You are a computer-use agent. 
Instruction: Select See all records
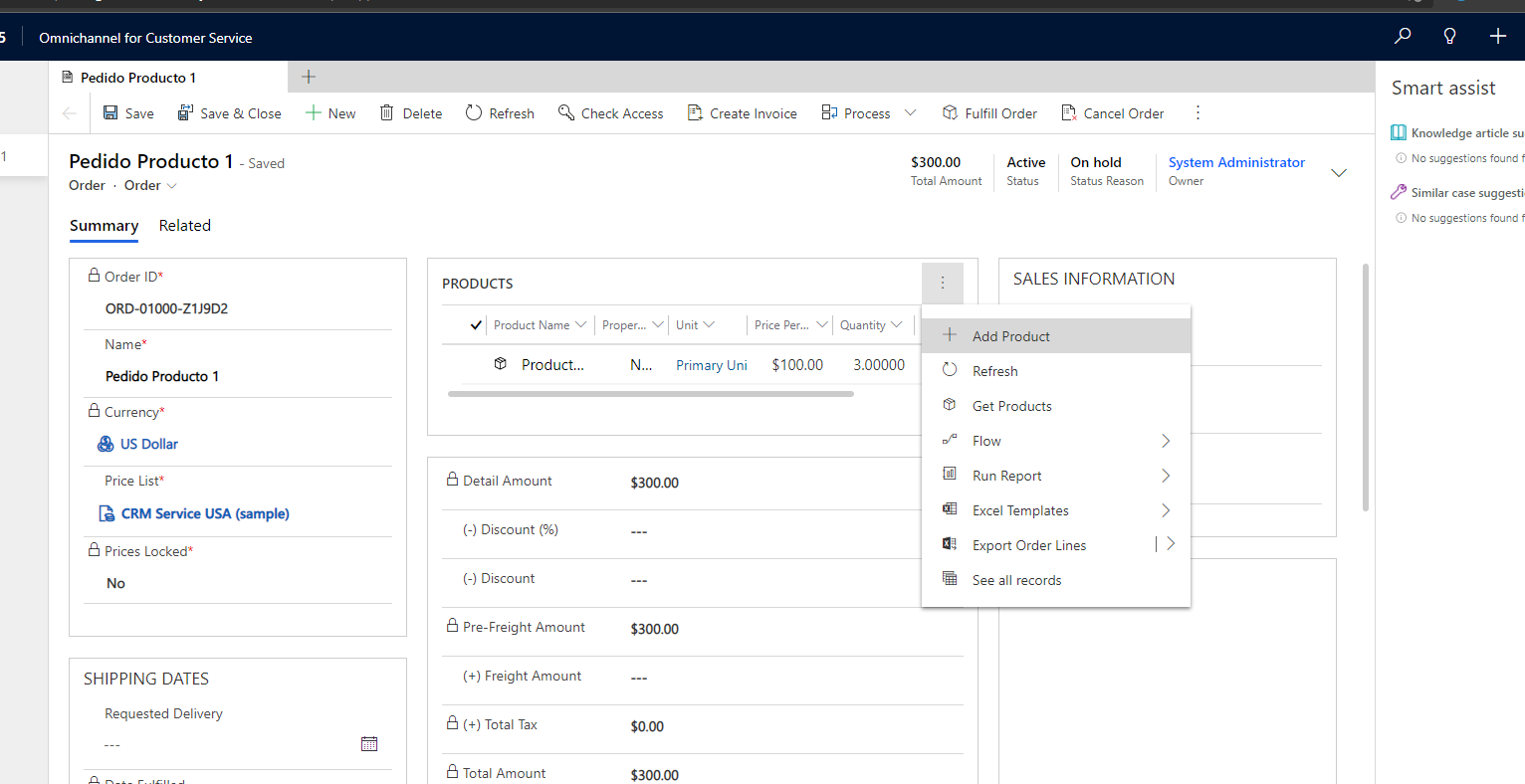click(x=1056, y=580)
